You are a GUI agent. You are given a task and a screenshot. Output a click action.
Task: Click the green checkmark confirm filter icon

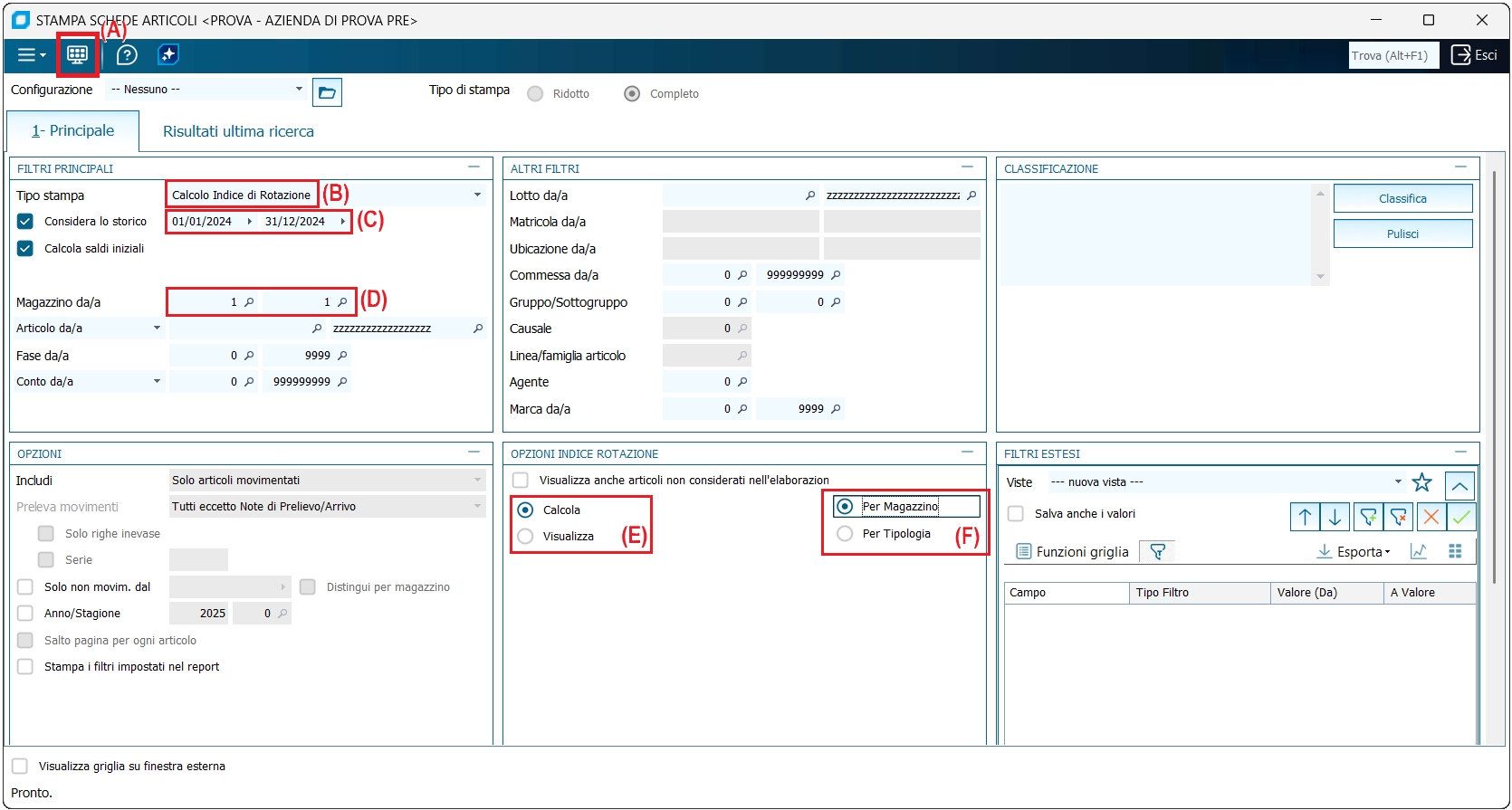1460,517
